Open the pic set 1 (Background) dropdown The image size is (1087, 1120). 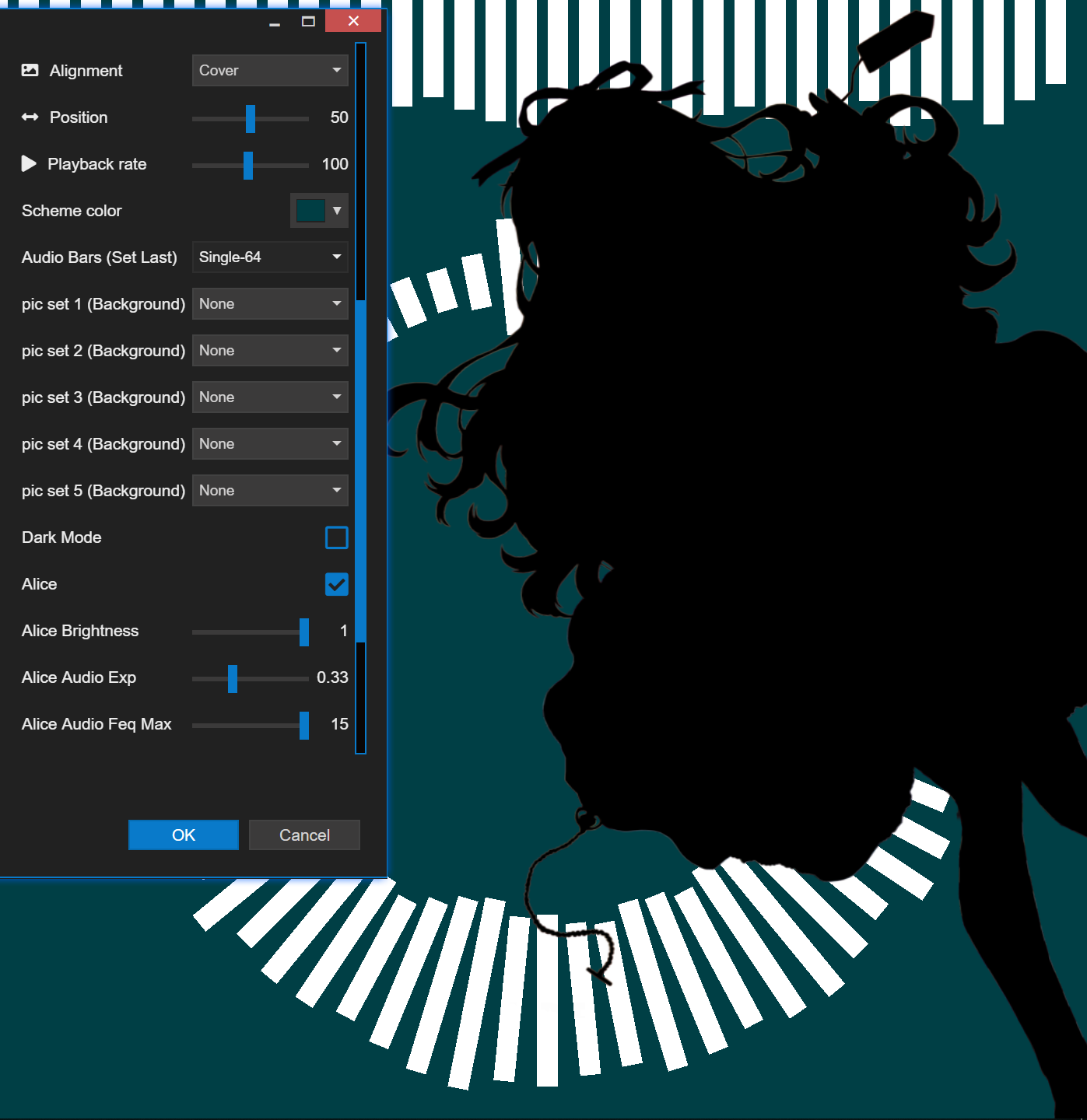point(270,303)
